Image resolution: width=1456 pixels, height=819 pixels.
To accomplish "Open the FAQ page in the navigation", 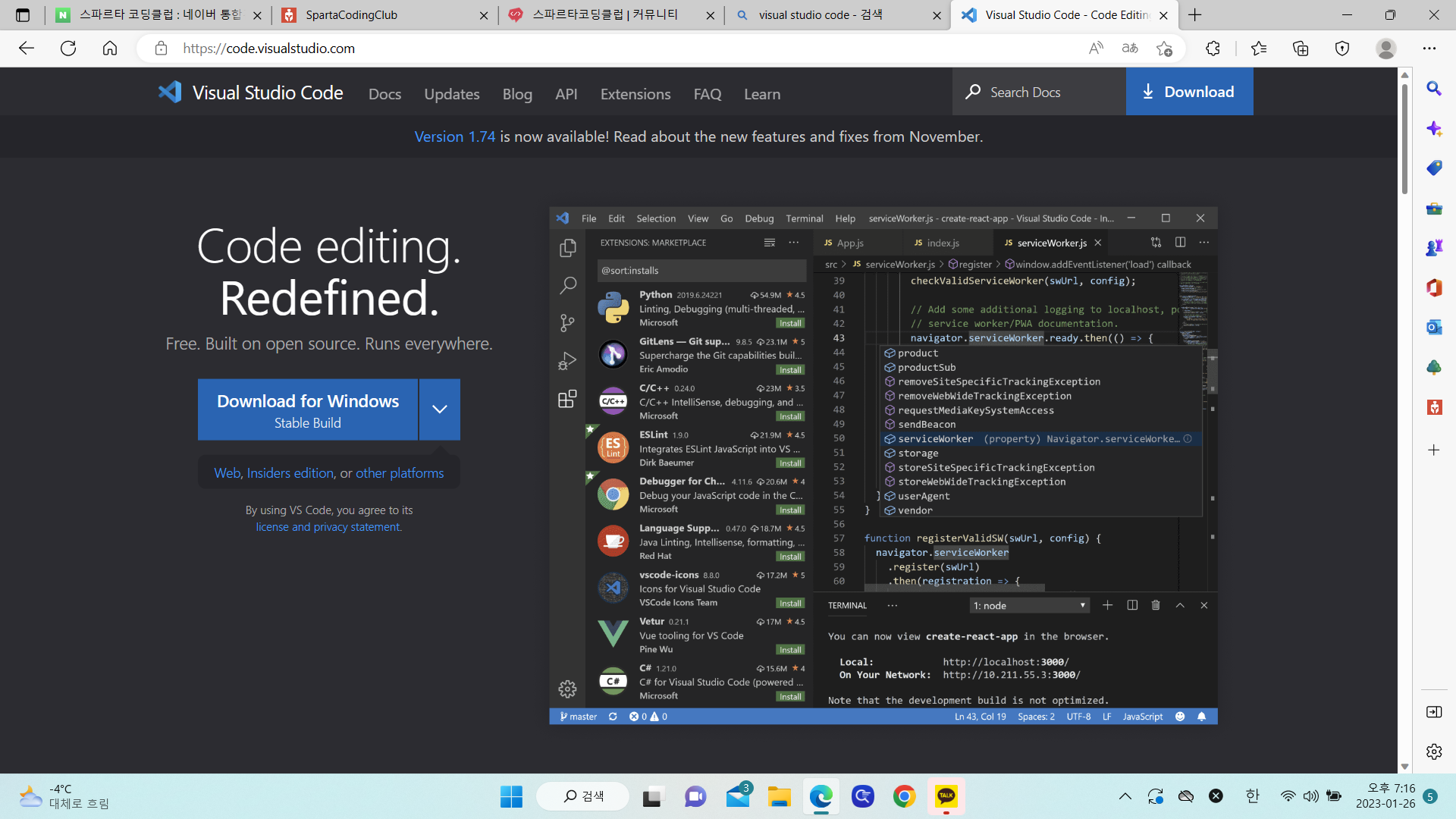I will (708, 94).
